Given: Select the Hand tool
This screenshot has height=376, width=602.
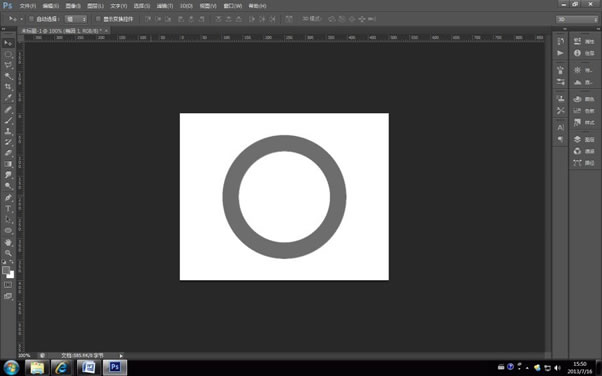Looking at the screenshot, I should pyautogui.click(x=8, y=242).
